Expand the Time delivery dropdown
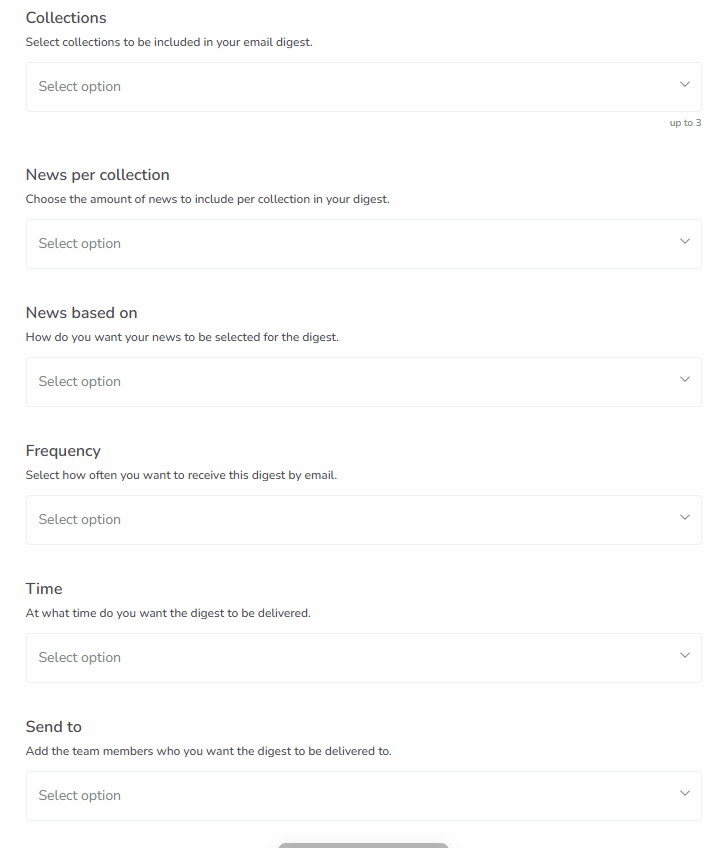 coord(363,657)
